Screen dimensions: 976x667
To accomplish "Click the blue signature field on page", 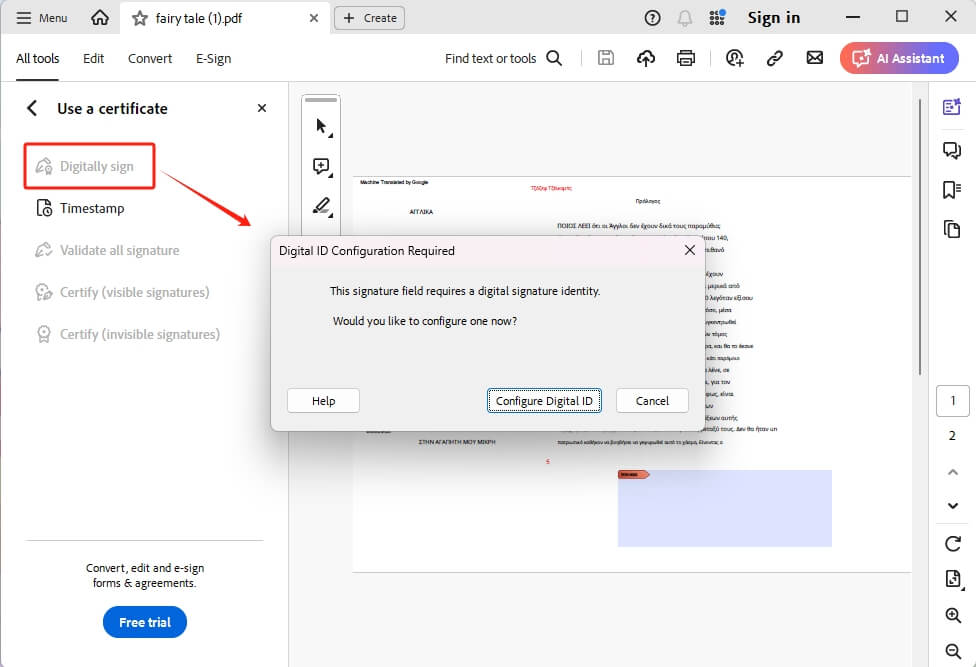I will [725, 508].
